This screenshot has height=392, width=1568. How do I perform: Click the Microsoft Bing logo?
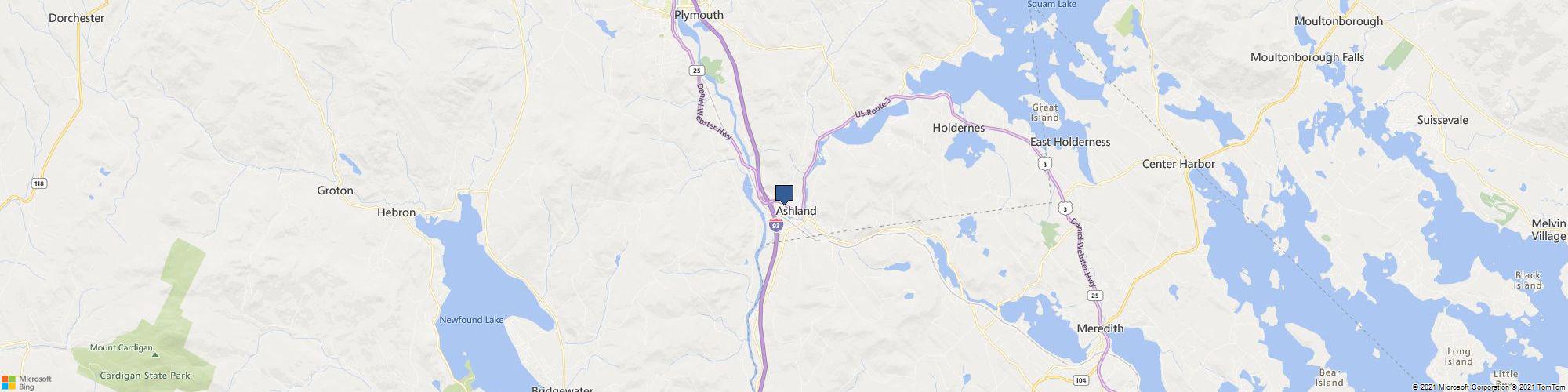pyautogui.click(x=27, y=383)
